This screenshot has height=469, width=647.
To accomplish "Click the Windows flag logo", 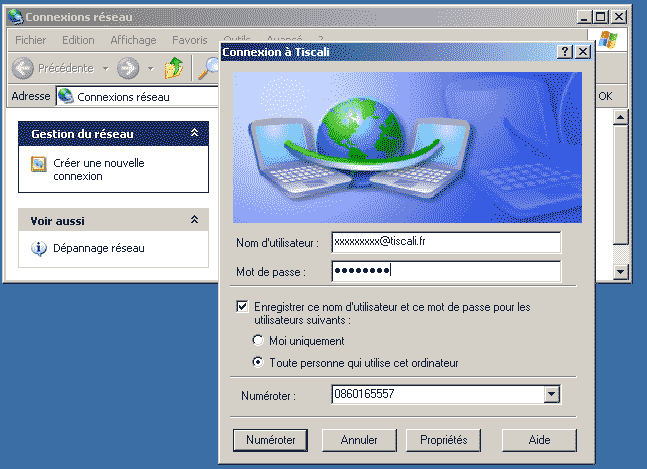I will (608, 40).
